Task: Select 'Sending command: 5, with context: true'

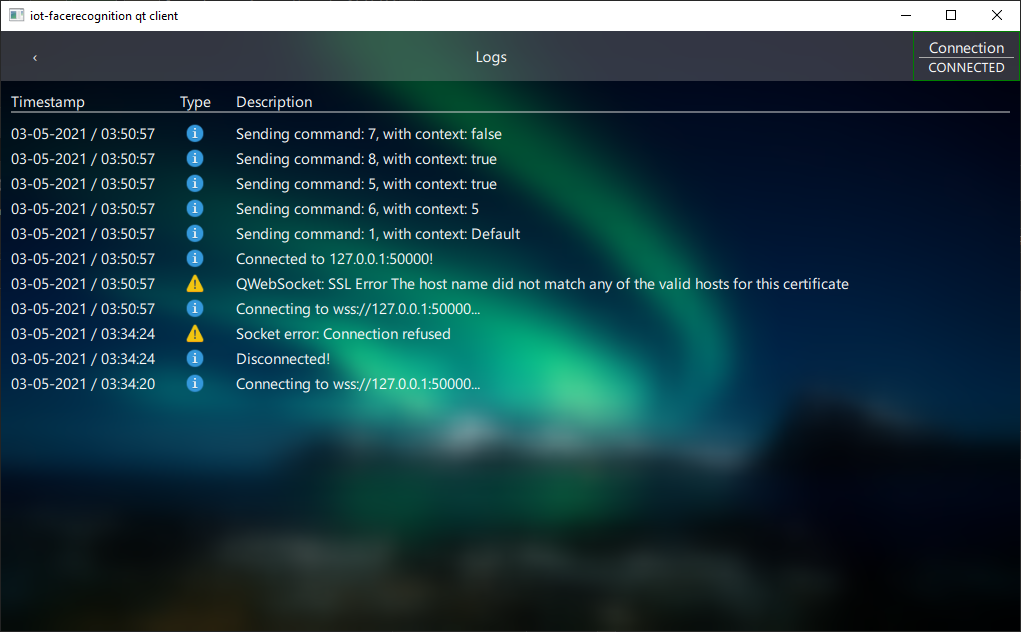Action: [x=366, y=184]
